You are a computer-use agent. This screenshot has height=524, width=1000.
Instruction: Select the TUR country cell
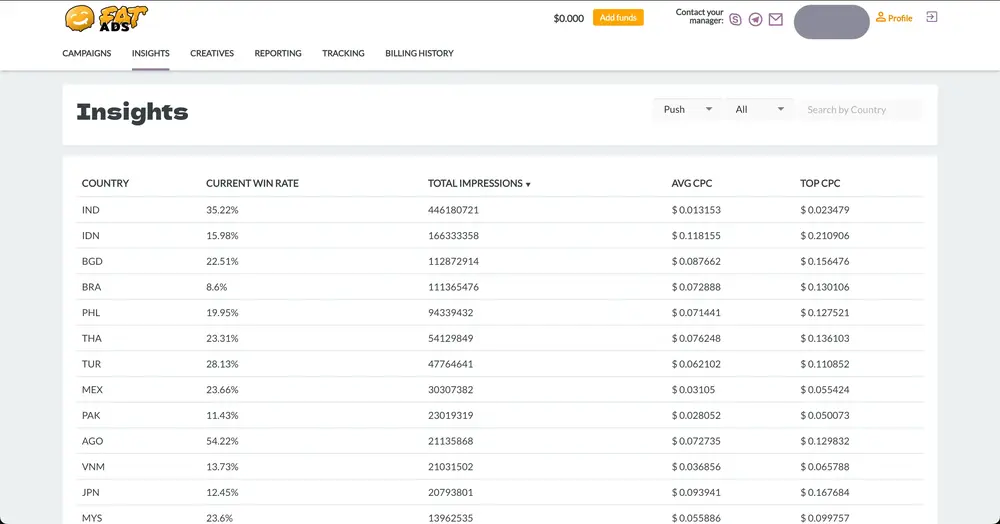91,364
